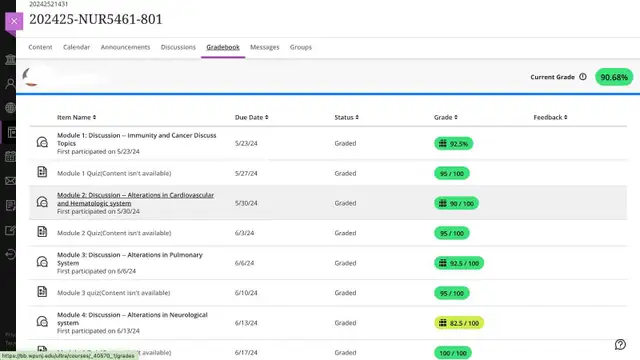Open the Calendar icon in left sidebar
Screen dimensions: 640x360
10,156
